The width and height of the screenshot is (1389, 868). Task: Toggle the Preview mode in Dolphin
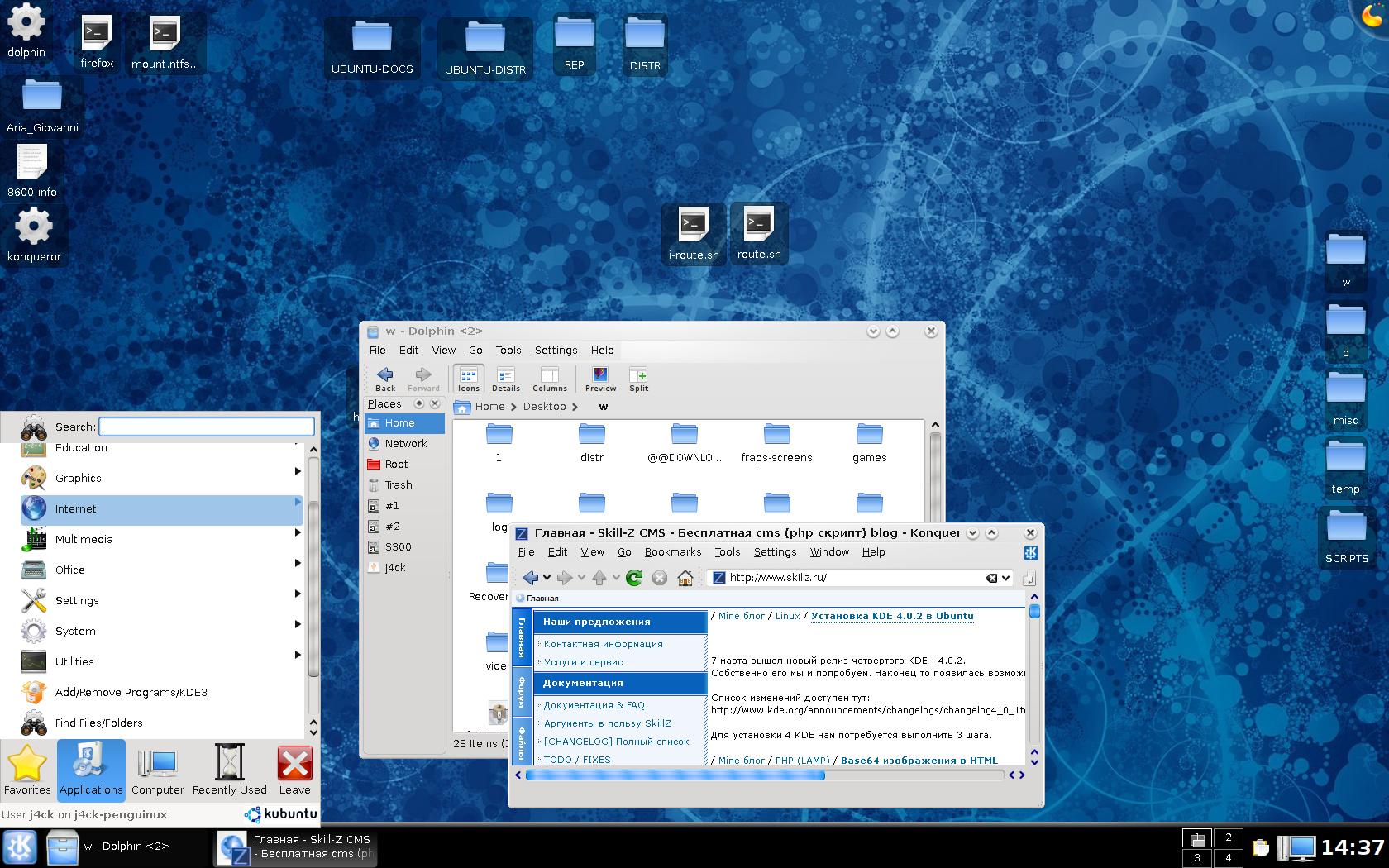tap(600, 379)
